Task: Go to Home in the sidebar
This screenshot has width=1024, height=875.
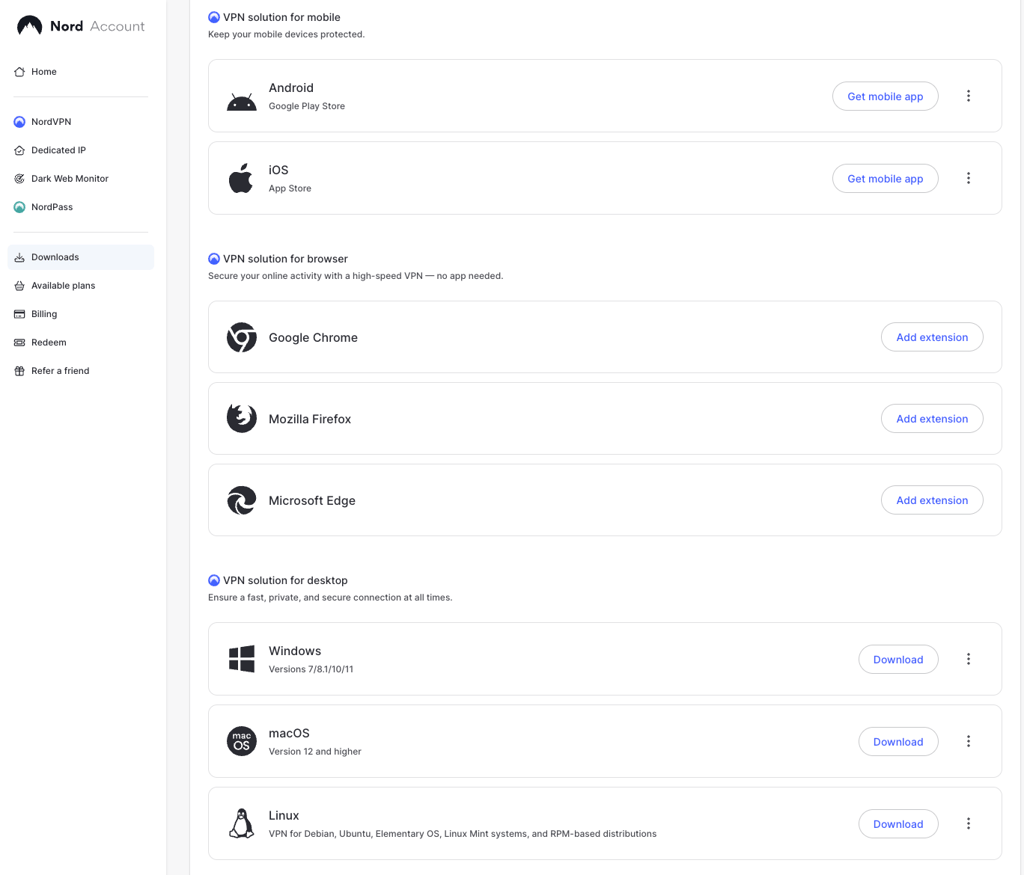Action: (x=81, y=72)
